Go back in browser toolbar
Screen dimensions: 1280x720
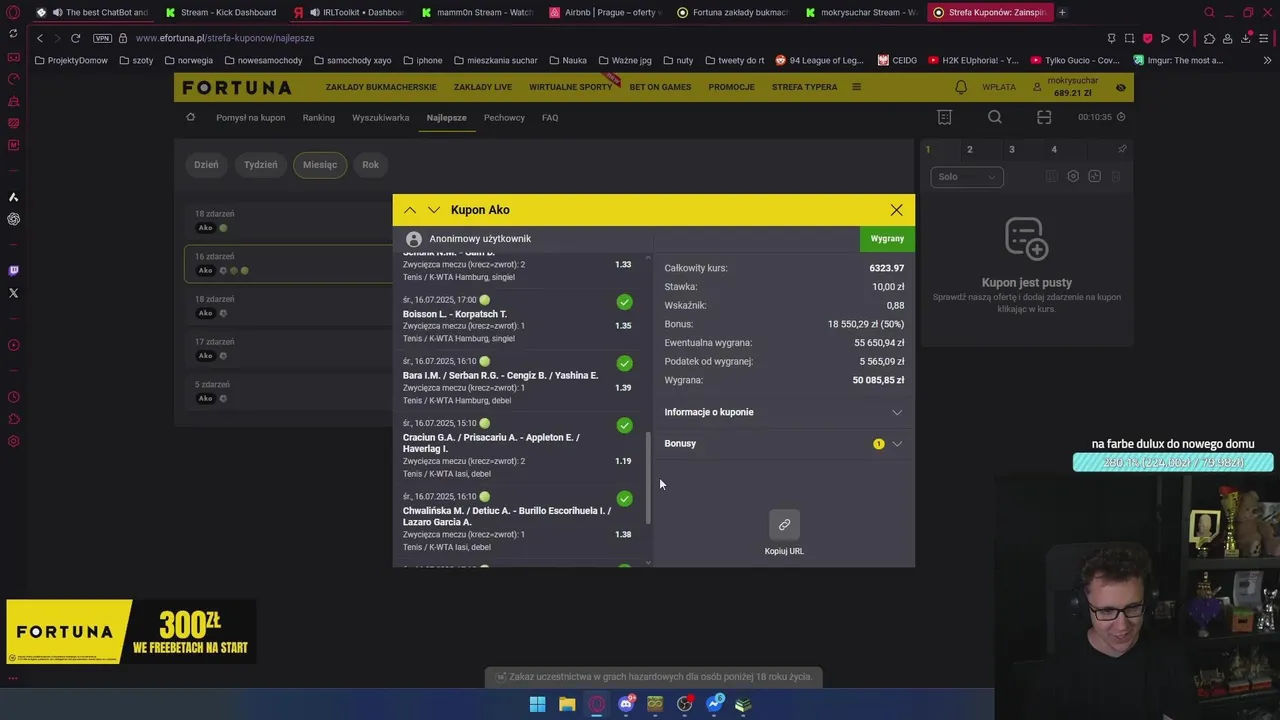[39, 38]
